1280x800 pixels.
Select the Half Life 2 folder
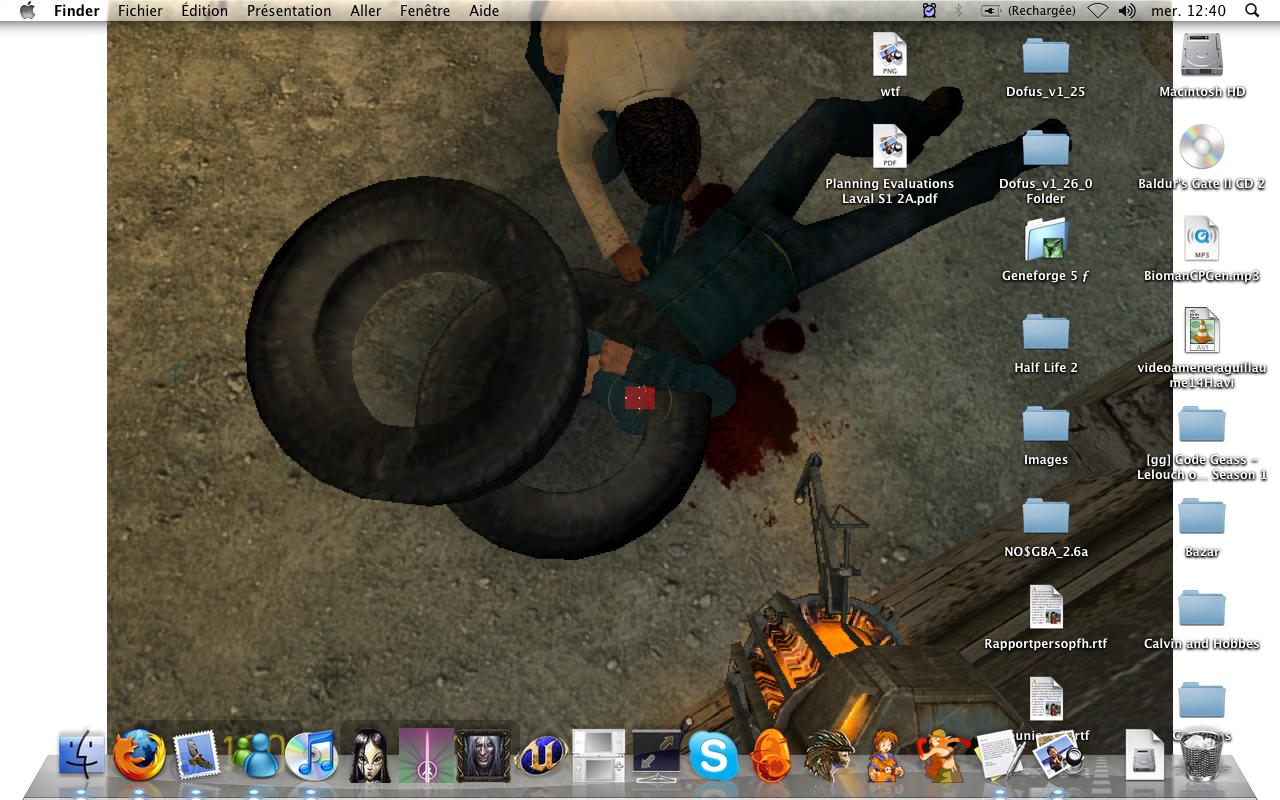coord(1046,332)
